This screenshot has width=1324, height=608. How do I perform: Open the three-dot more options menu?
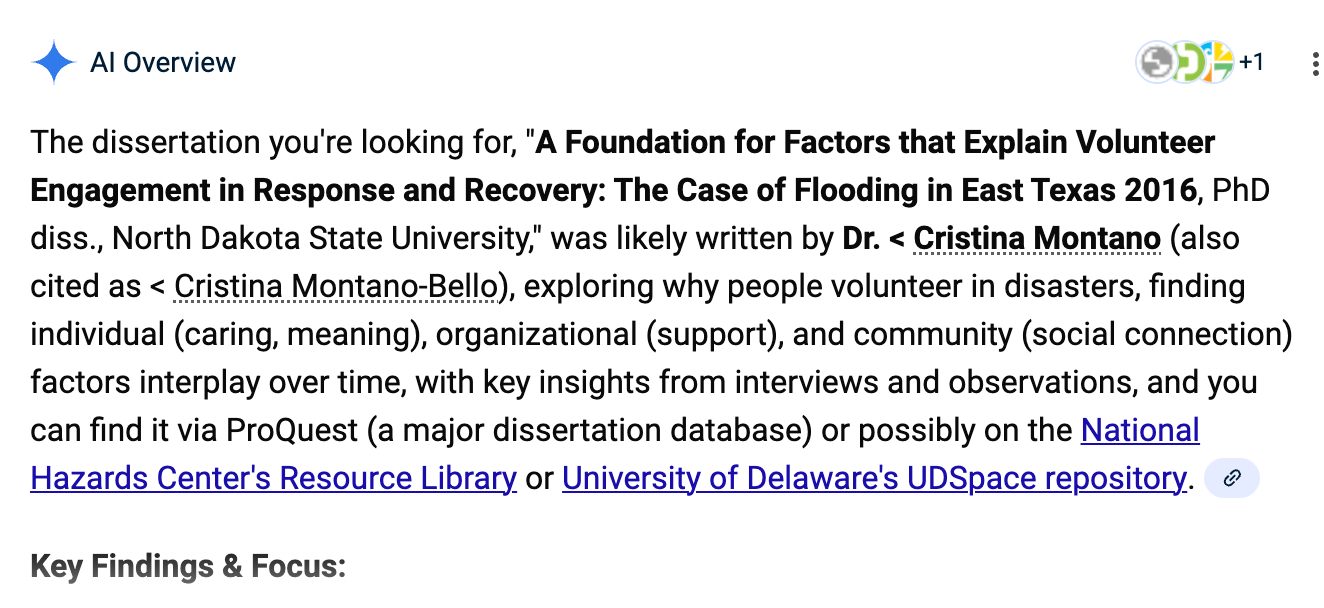[x=1315, y=64]
